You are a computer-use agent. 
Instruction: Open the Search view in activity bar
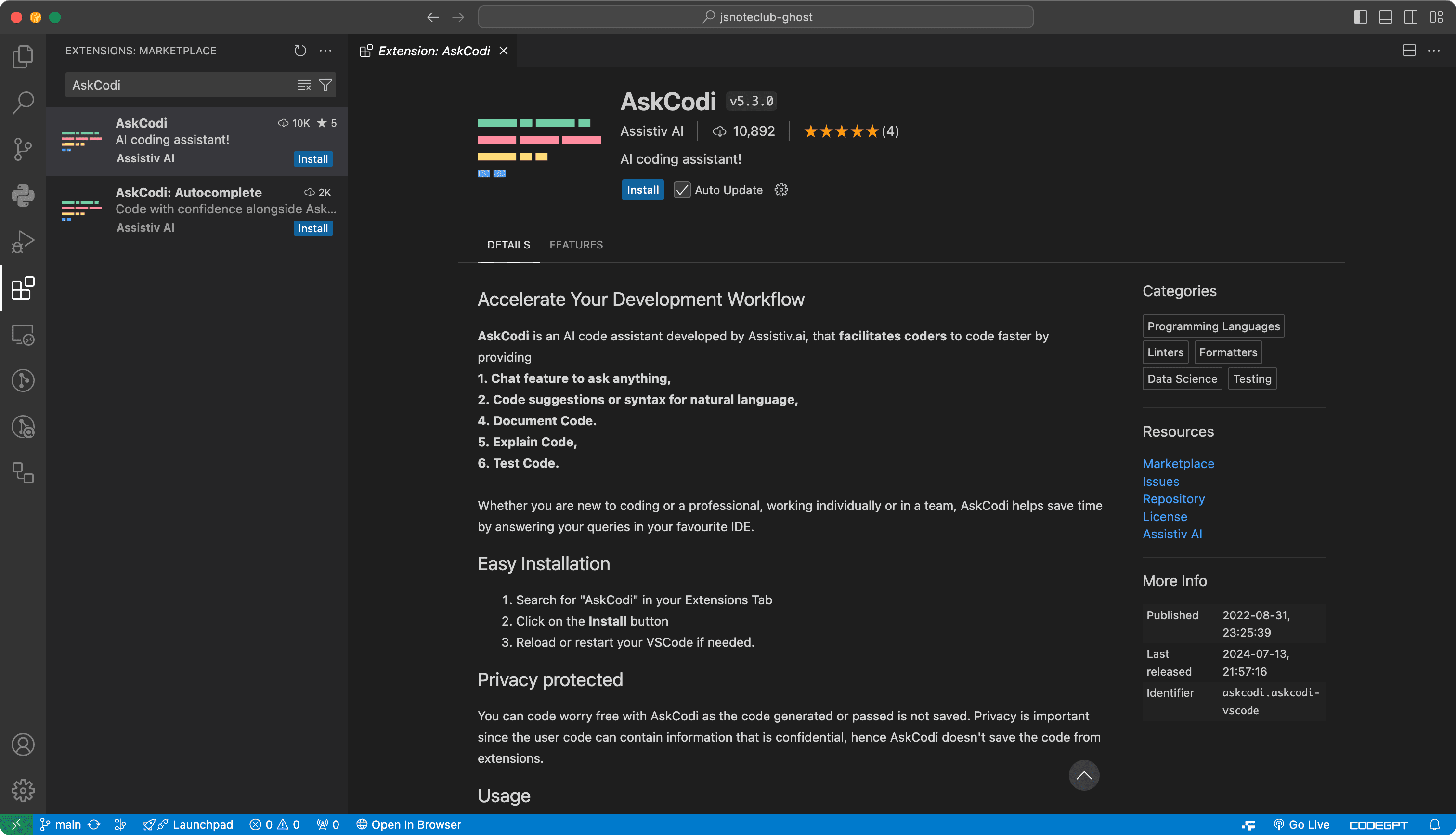pyautogui.click(x=23, y=103)
